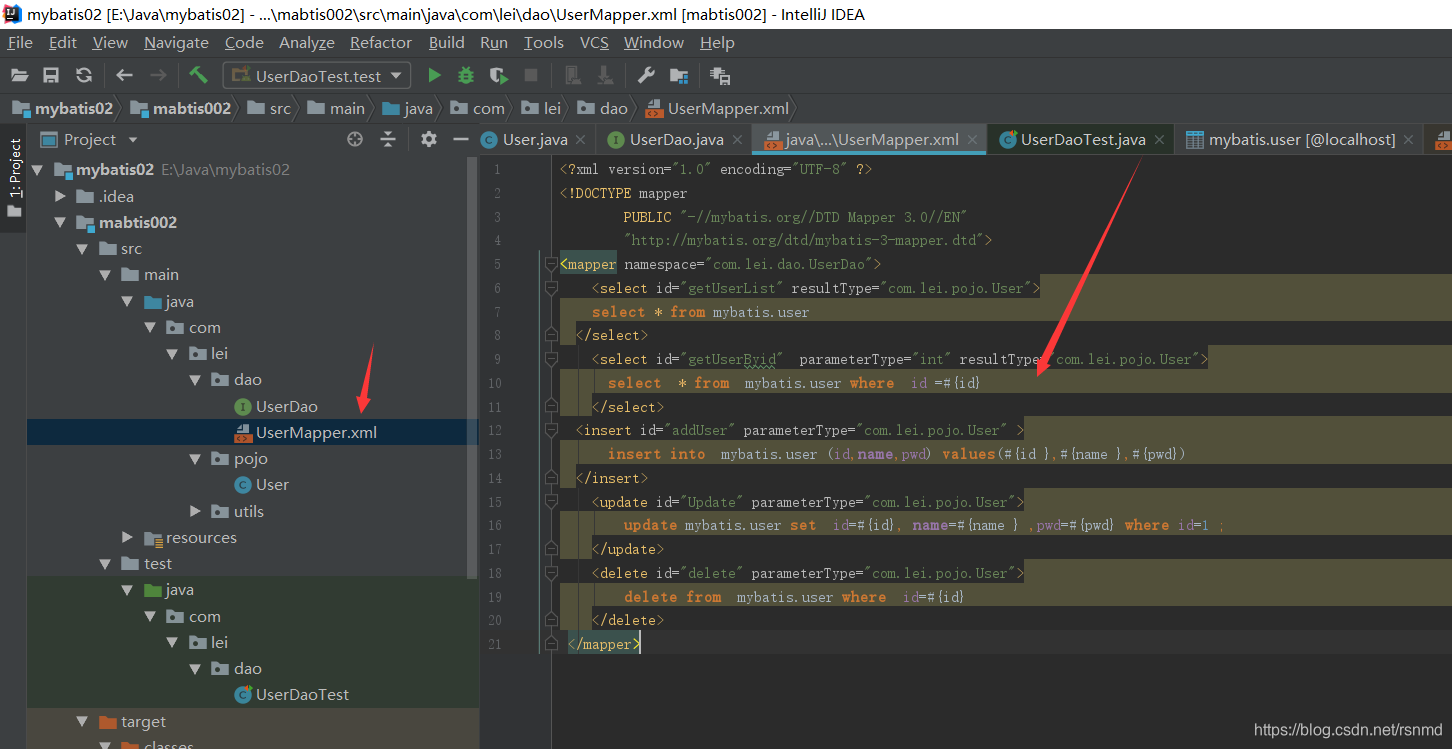Open the Project view selector dropdown
This screenshot has height=749, width=1452.
[133, 140]
